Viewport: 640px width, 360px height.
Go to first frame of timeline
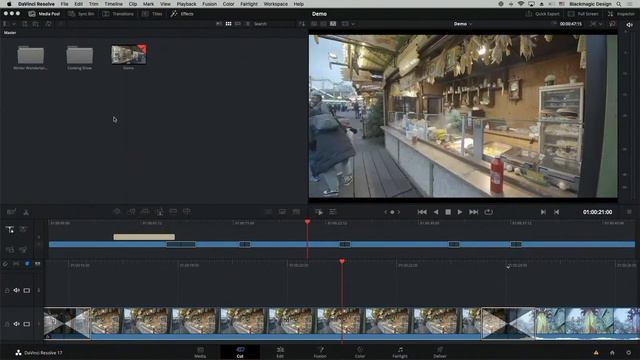pyautogui.click(x=422, y=212)
